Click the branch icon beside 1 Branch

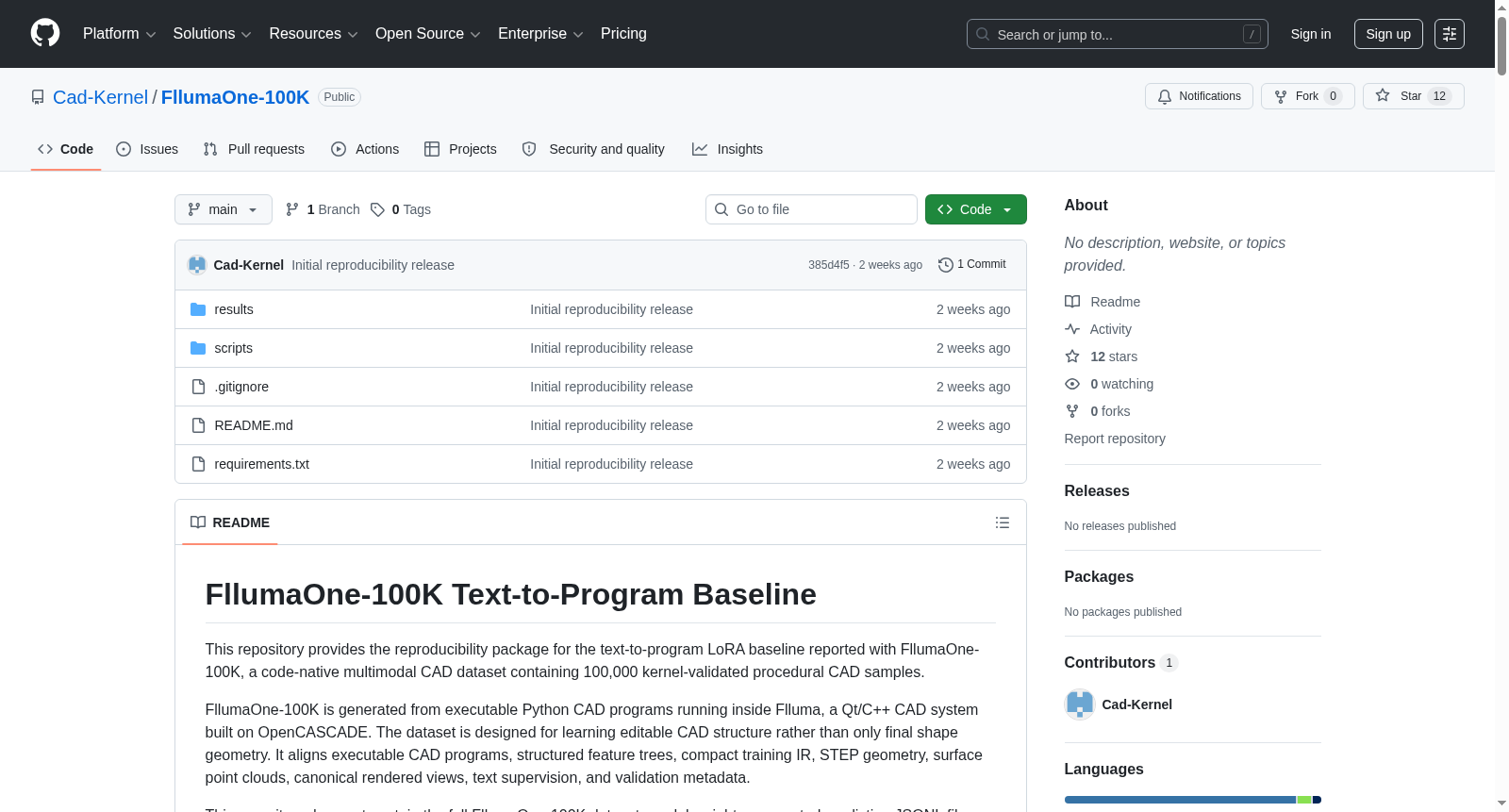click(292, 209)
